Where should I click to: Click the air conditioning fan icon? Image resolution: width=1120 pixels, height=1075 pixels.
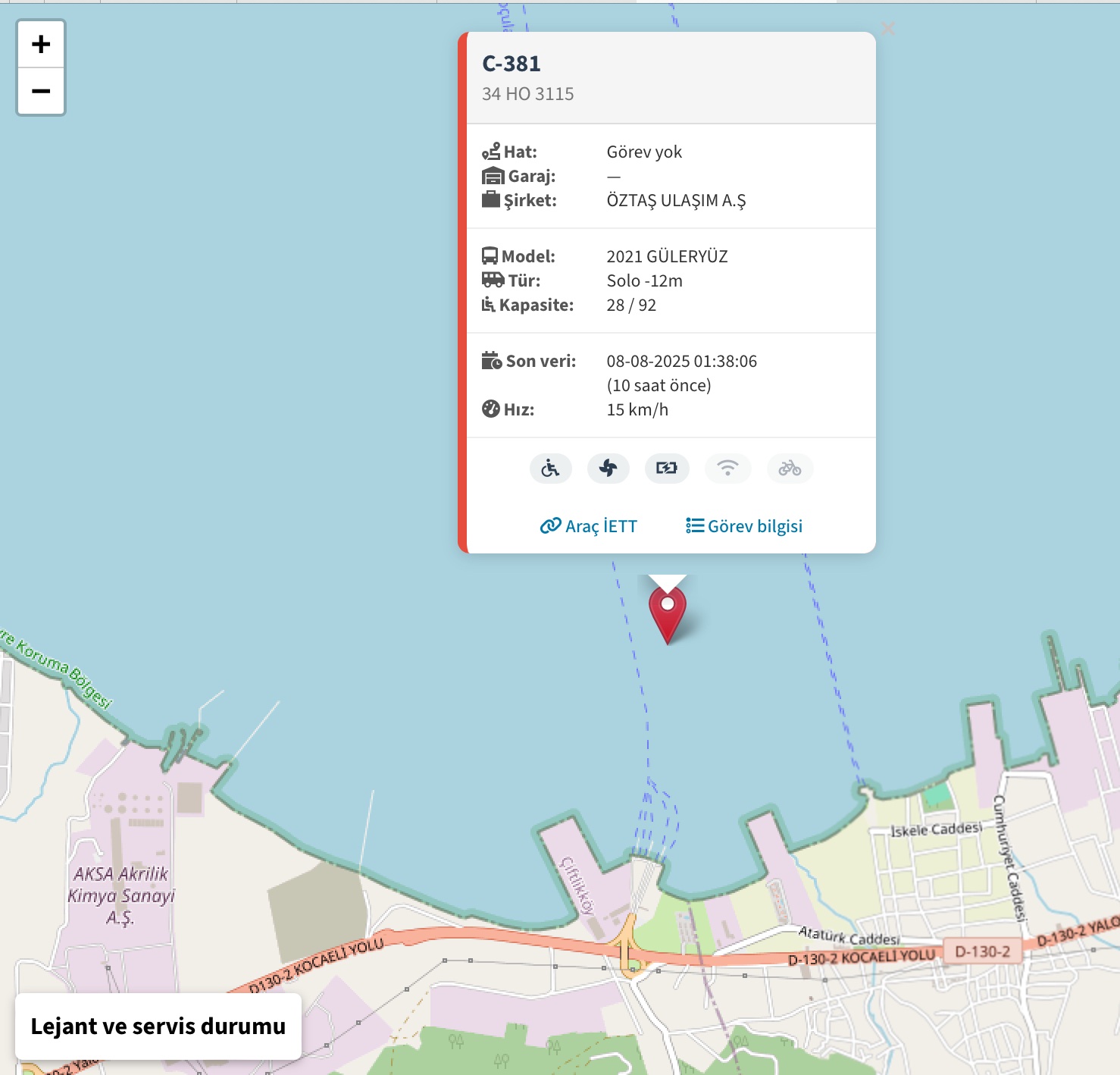click(608, 469)
